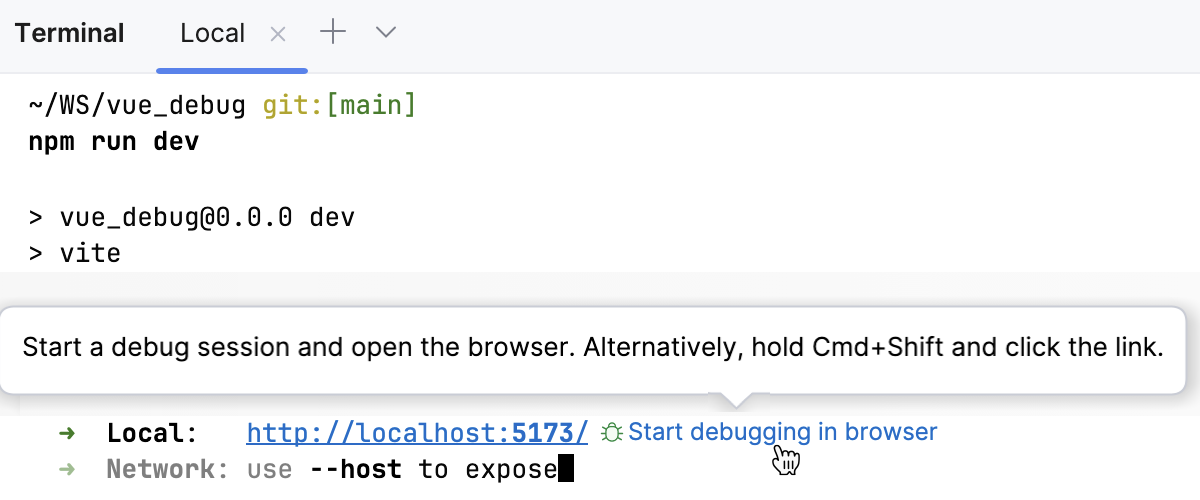Click the Terminal tool window title
Image resolution: width=1200 pixels, height=500 pixels.
(70, 33)
